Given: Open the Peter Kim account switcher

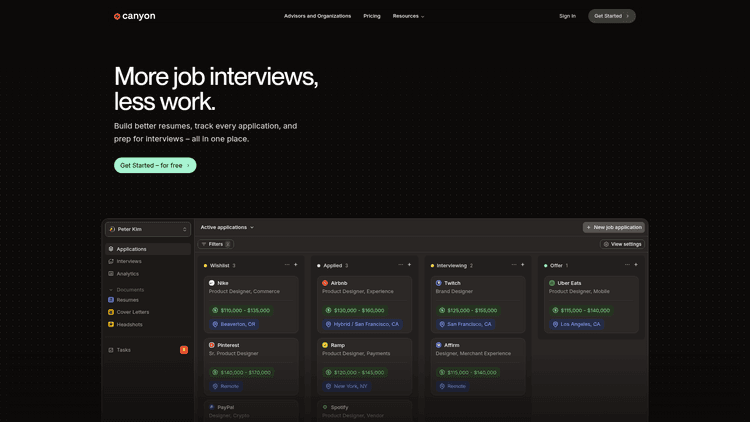Looking at the screenshot, I should coord(148,229).
